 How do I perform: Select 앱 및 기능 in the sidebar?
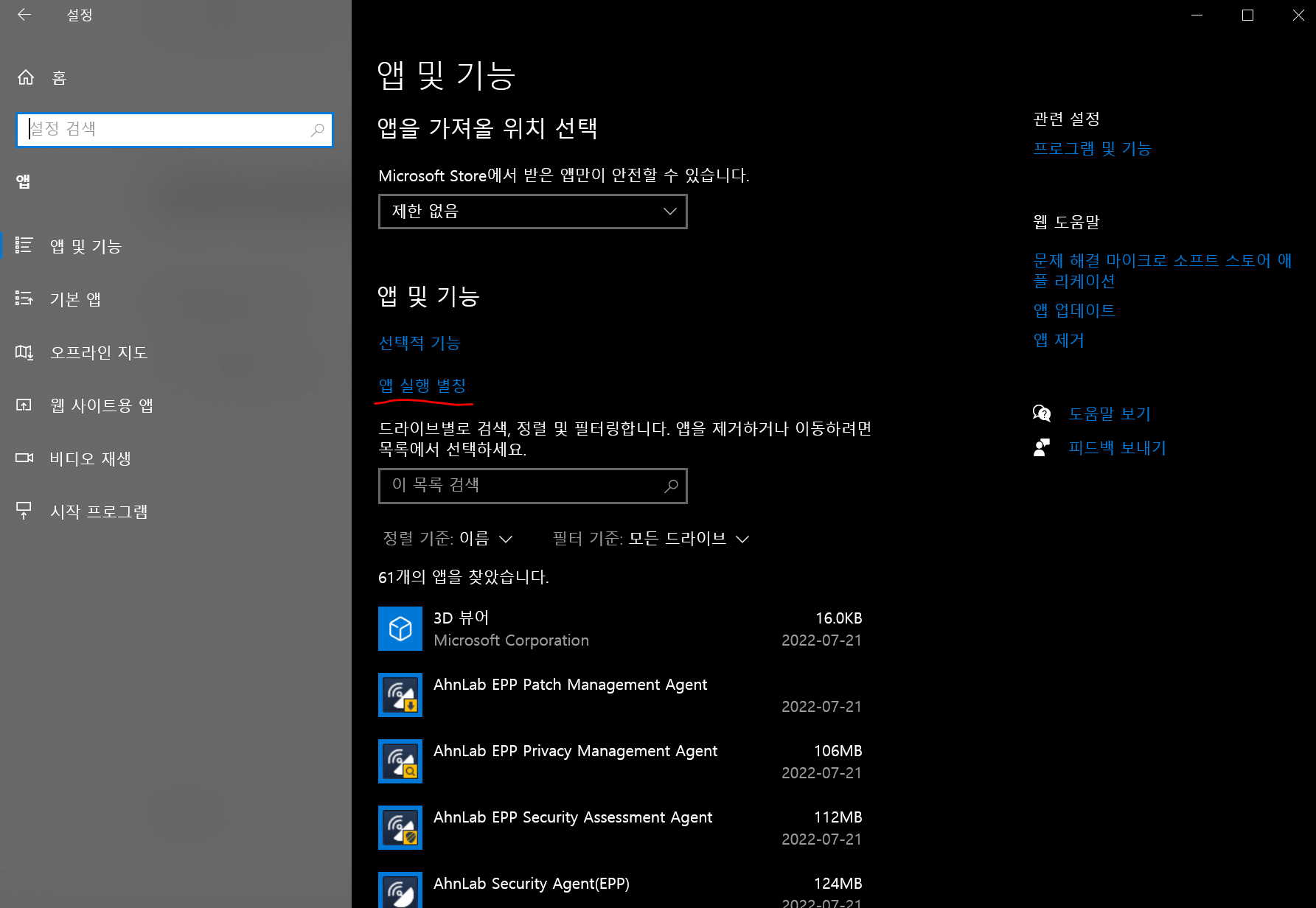(x=86, y=246)
